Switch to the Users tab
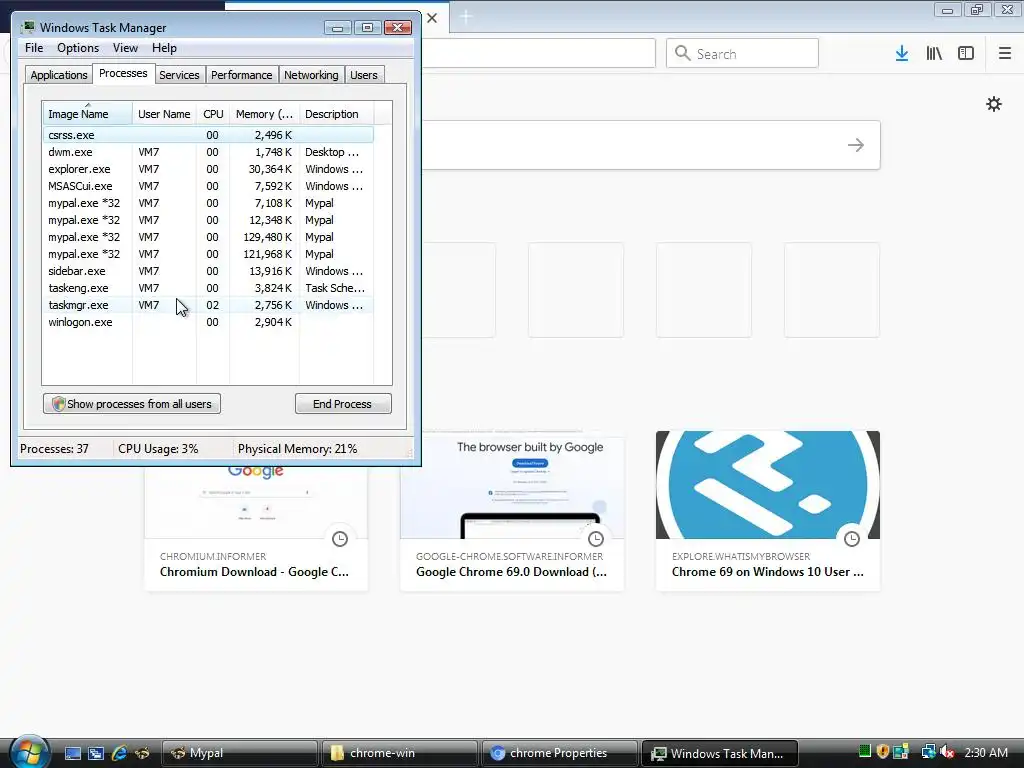This screenshot has width=1024, height=768. pyautogui.click(x=364, y=75)
